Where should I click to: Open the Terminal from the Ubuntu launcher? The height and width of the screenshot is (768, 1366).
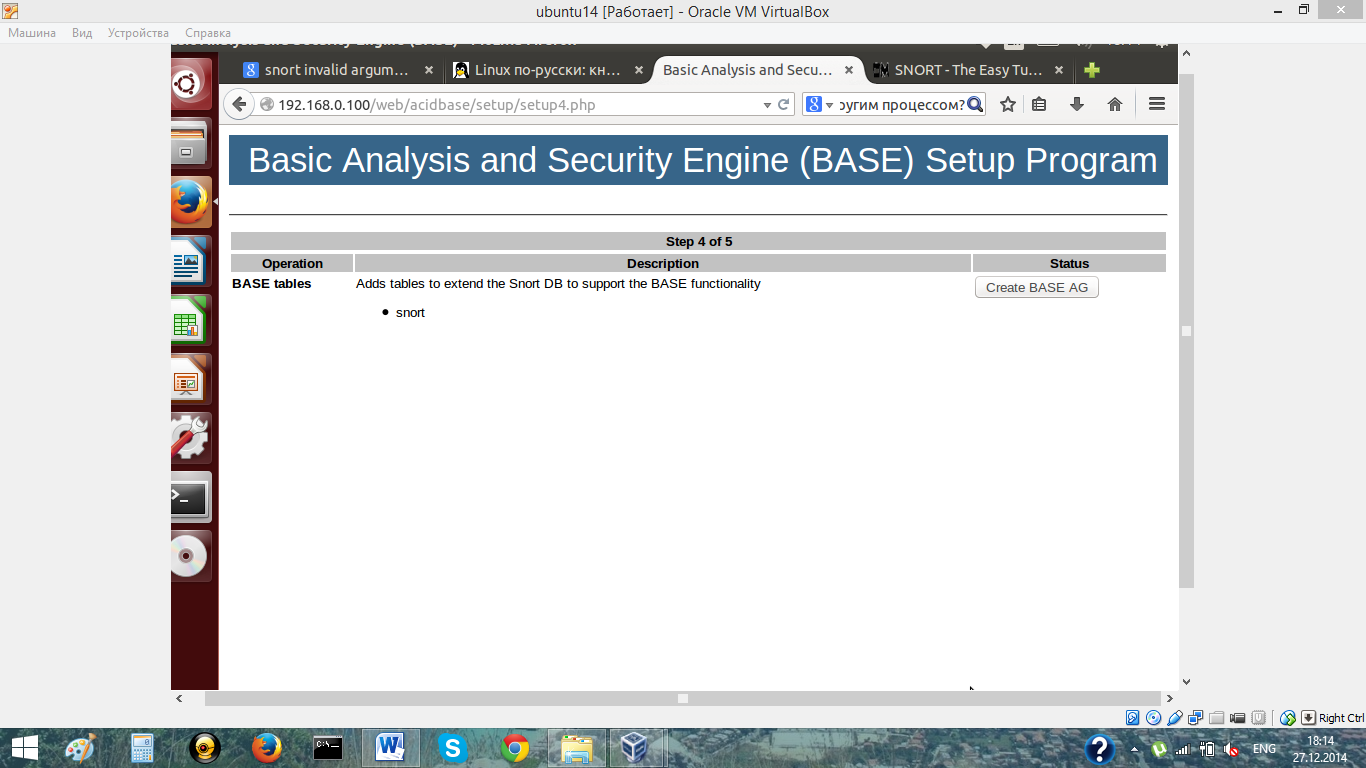pos(191,497)
